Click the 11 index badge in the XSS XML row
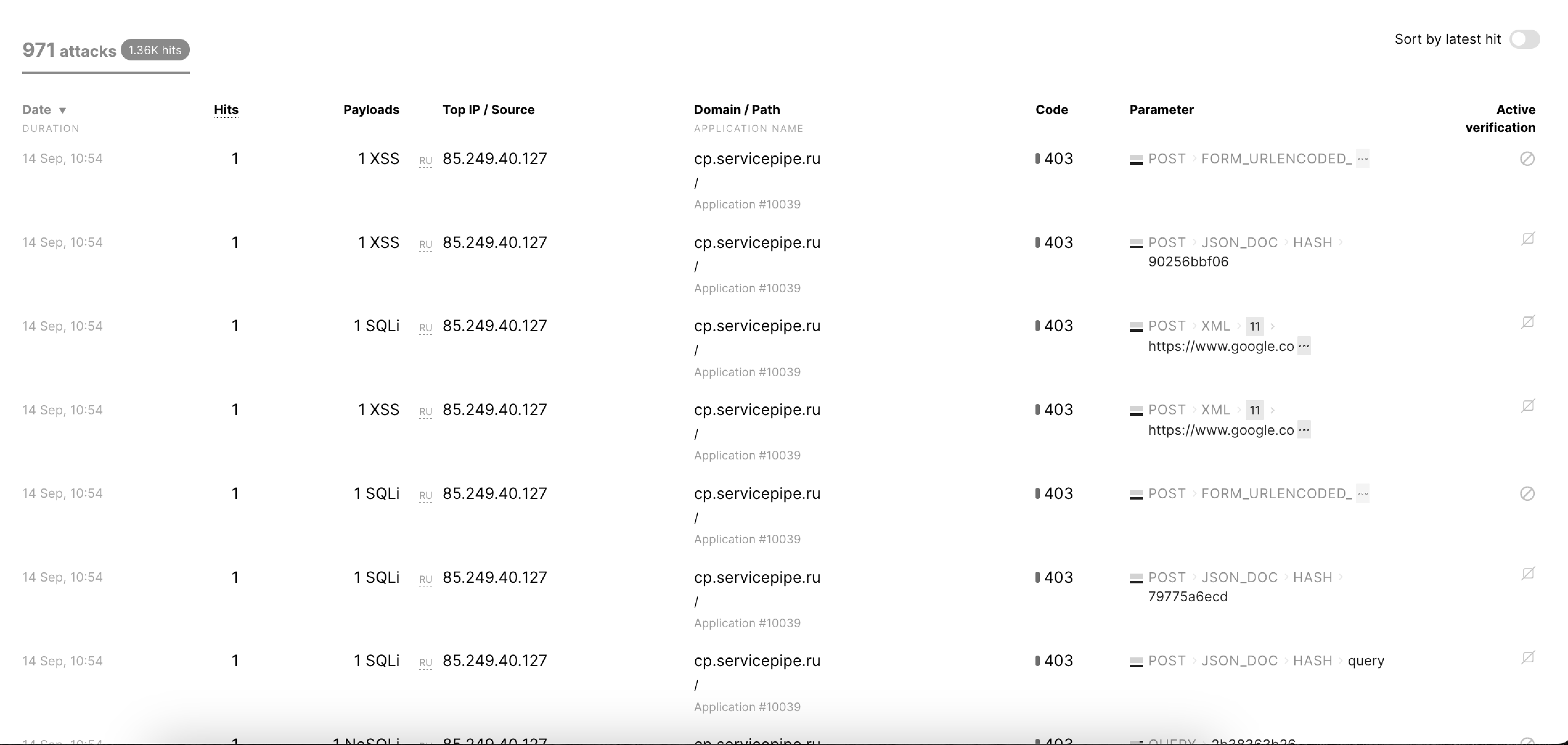Image resolution: width=1568 pixels, height=745 pixels. 1254,410
